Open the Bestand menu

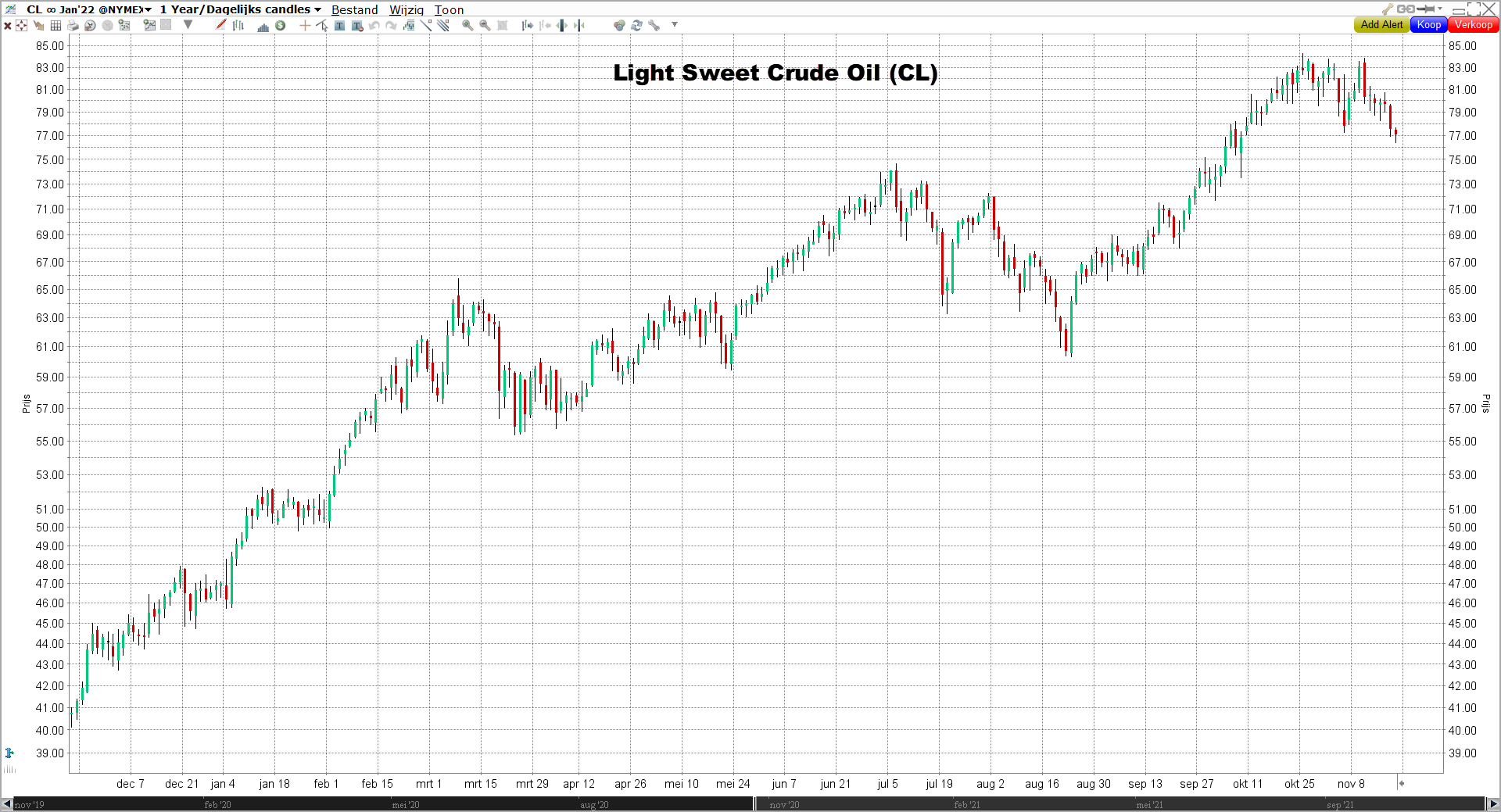click(354, 10)
